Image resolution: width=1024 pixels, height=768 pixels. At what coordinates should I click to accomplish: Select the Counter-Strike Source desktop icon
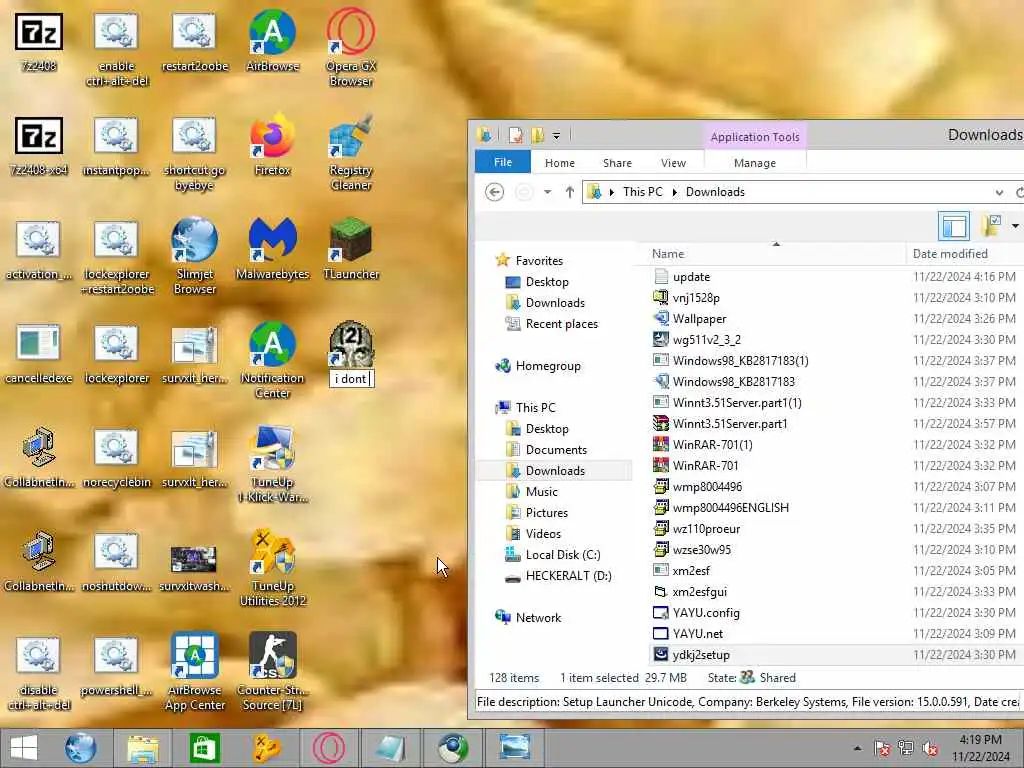[272, 671]
